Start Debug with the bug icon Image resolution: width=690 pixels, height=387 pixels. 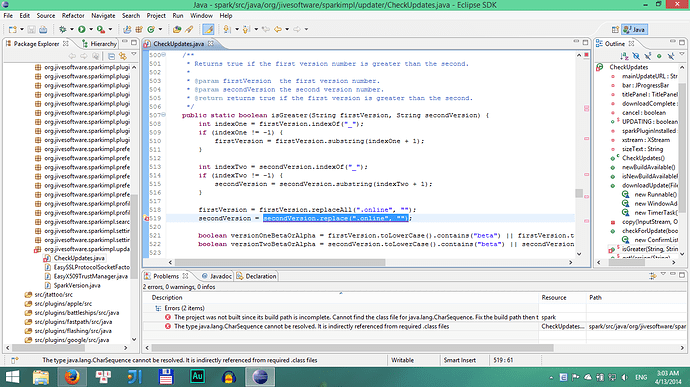point(62,29)
